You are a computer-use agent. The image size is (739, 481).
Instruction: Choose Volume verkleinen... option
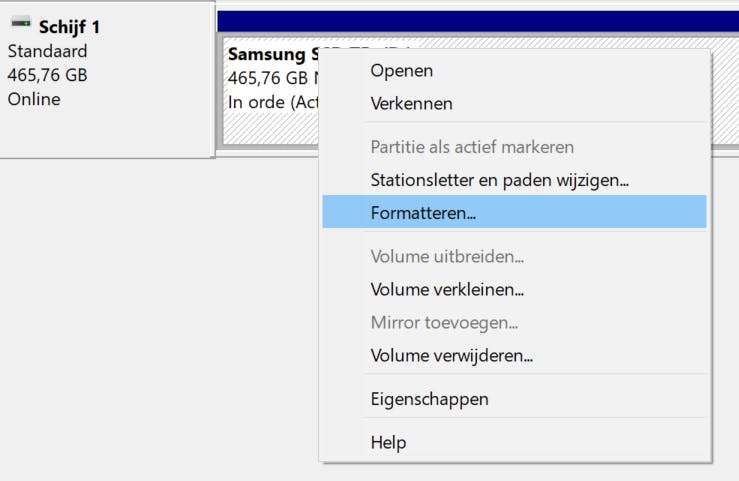click(447, 290)
